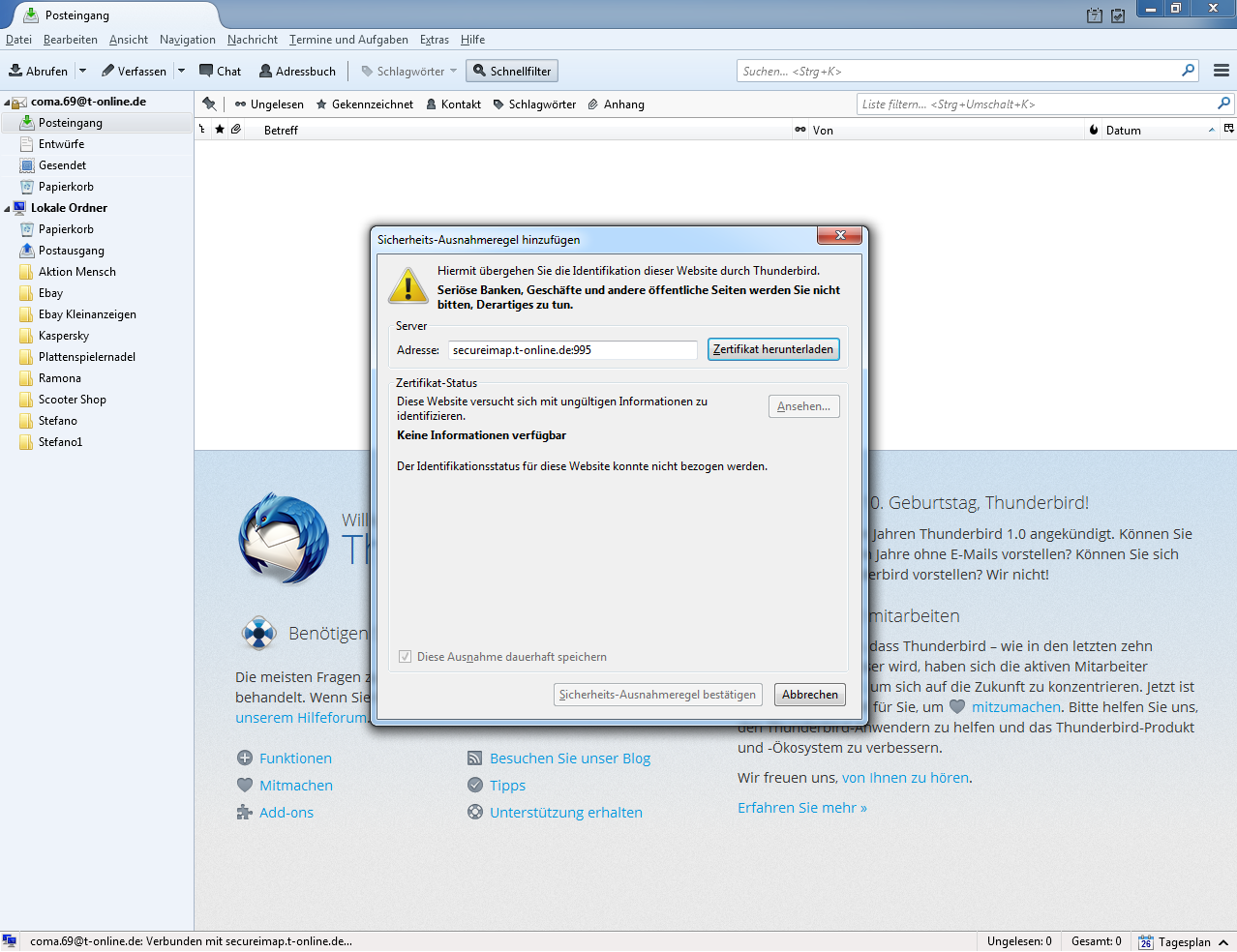Sort by junk status column icon
The image size is (1237, 952).
click(x=1094, y=130)
